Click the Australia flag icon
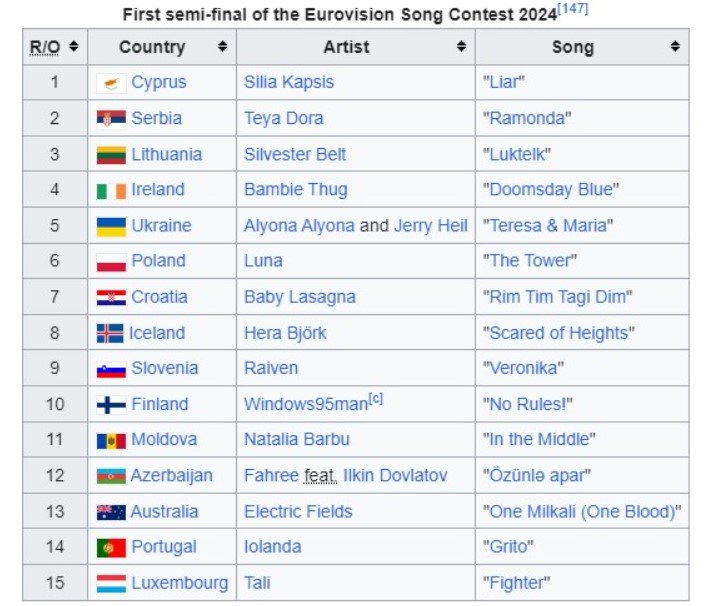 111,512
